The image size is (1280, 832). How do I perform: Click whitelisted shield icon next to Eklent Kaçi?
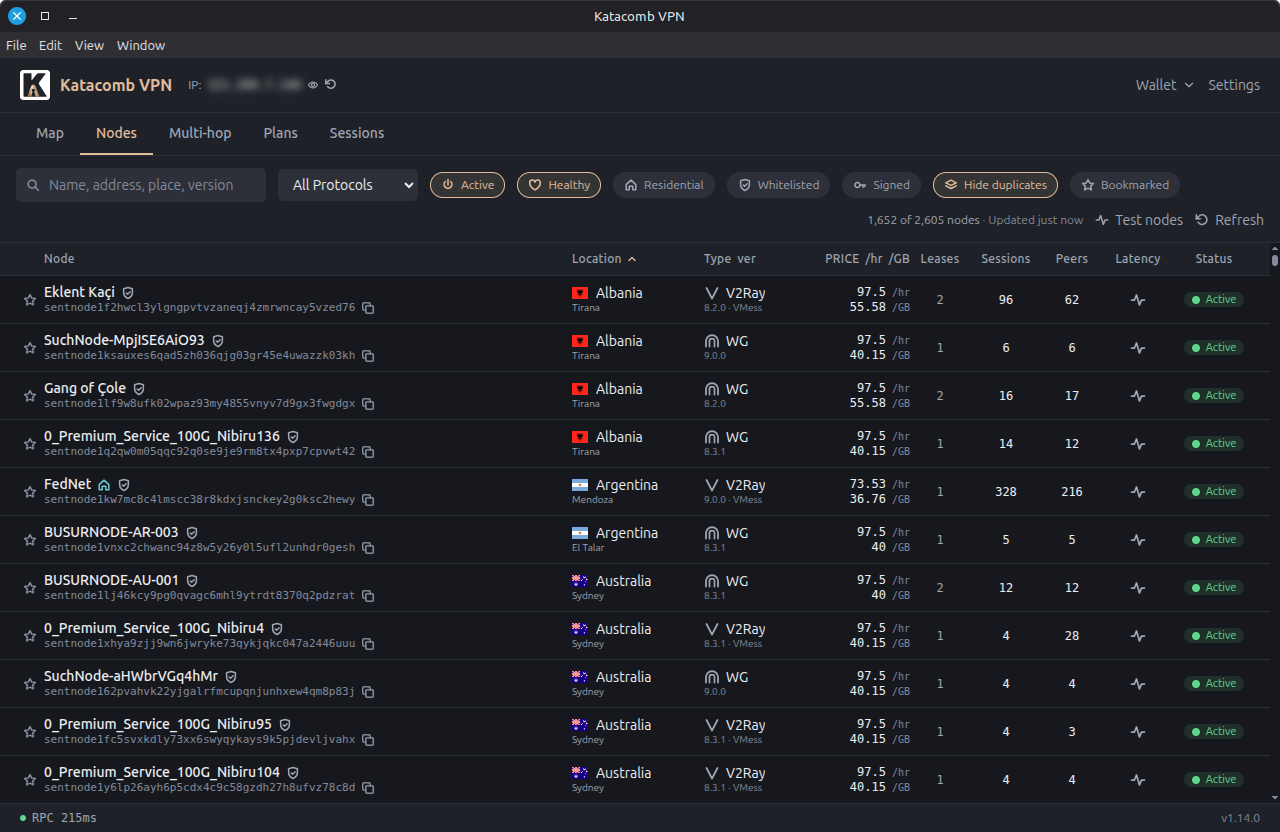128,293
